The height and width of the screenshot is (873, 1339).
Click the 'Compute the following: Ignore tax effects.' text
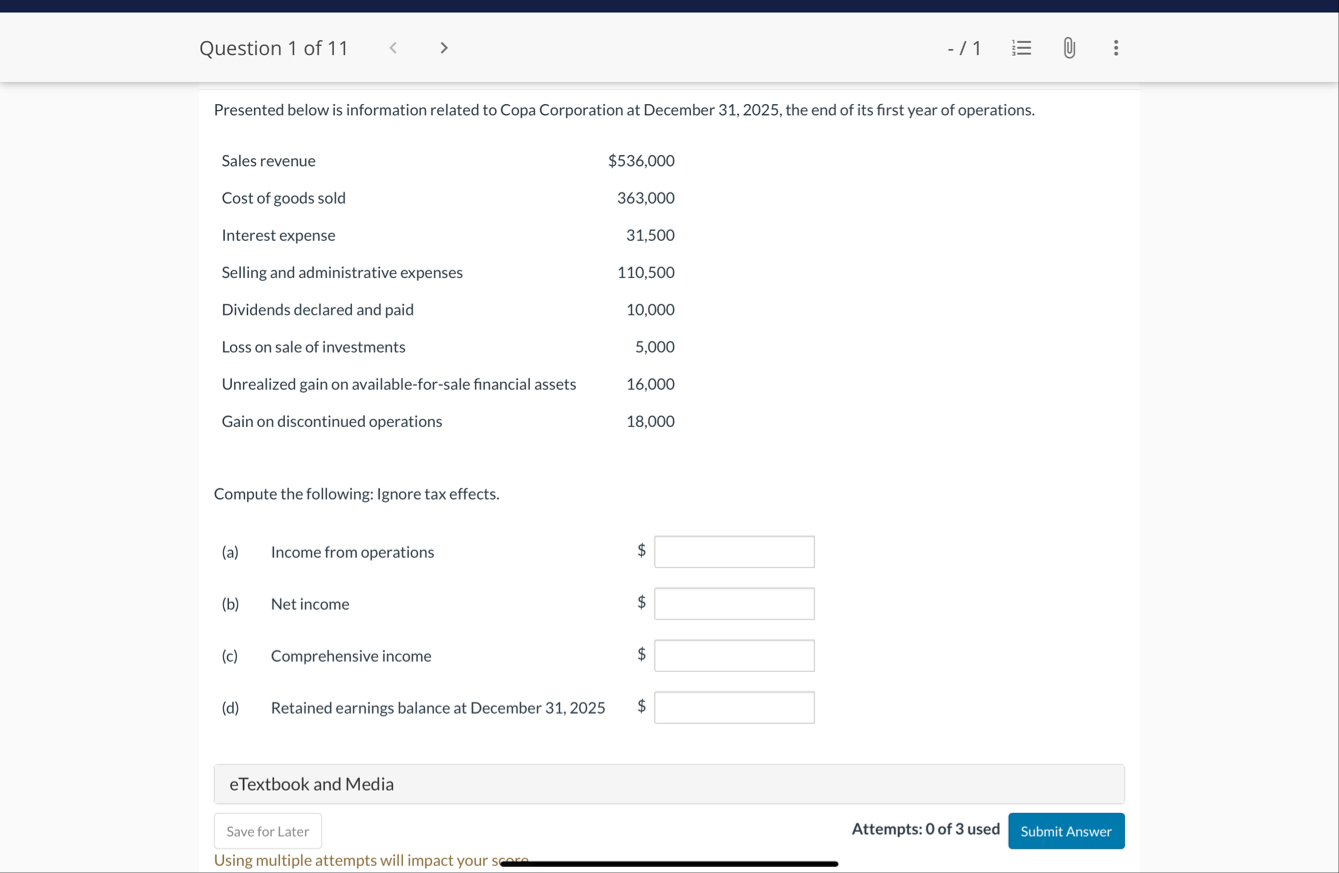[357, 494]
